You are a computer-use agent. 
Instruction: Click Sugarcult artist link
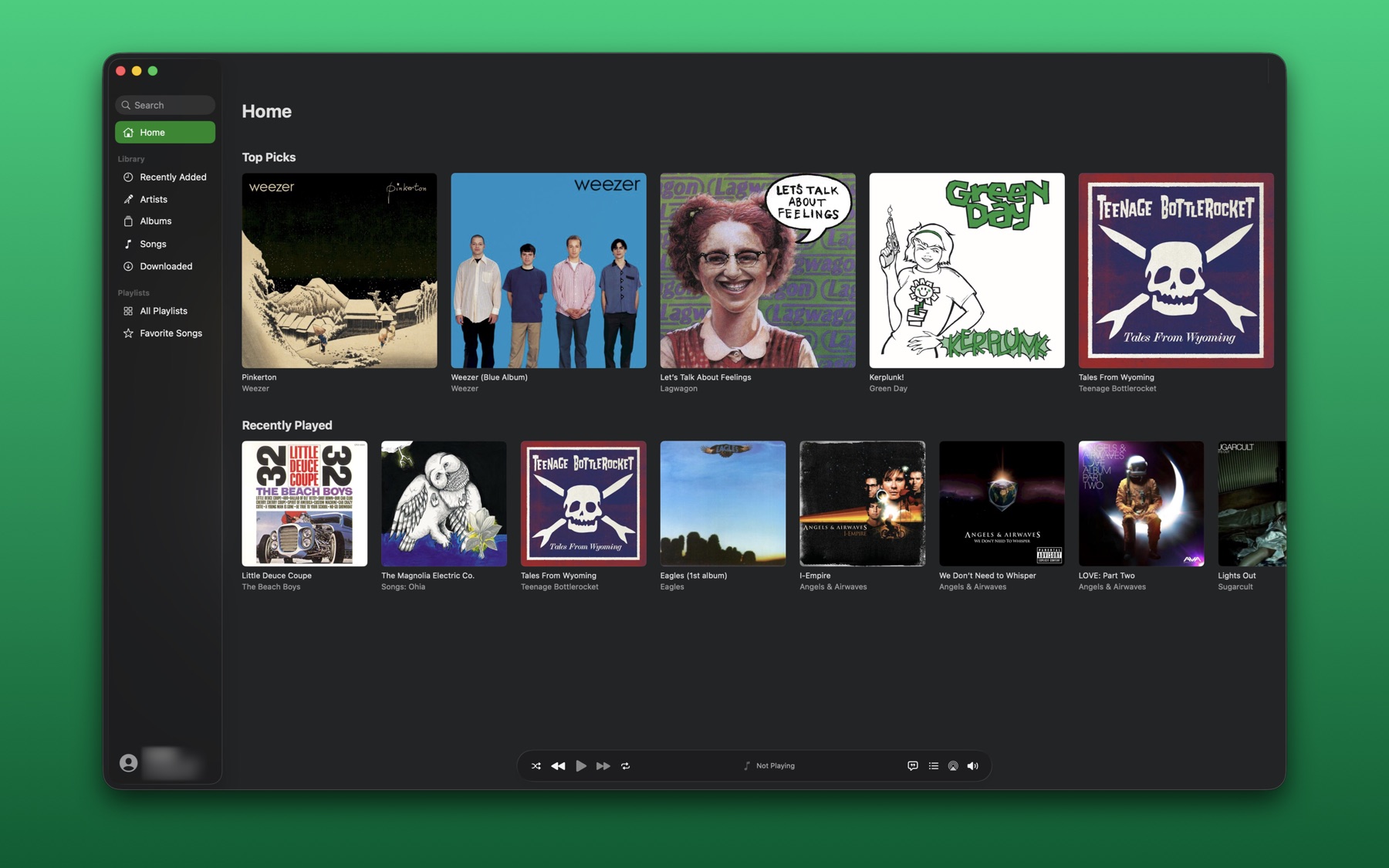pos(1235,587)
